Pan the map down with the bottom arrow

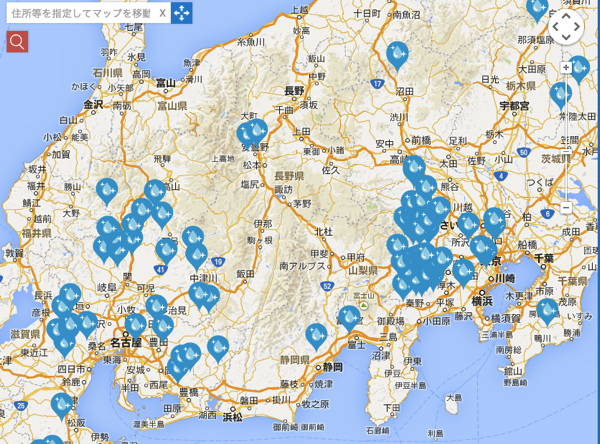click(x=566, y=40)
